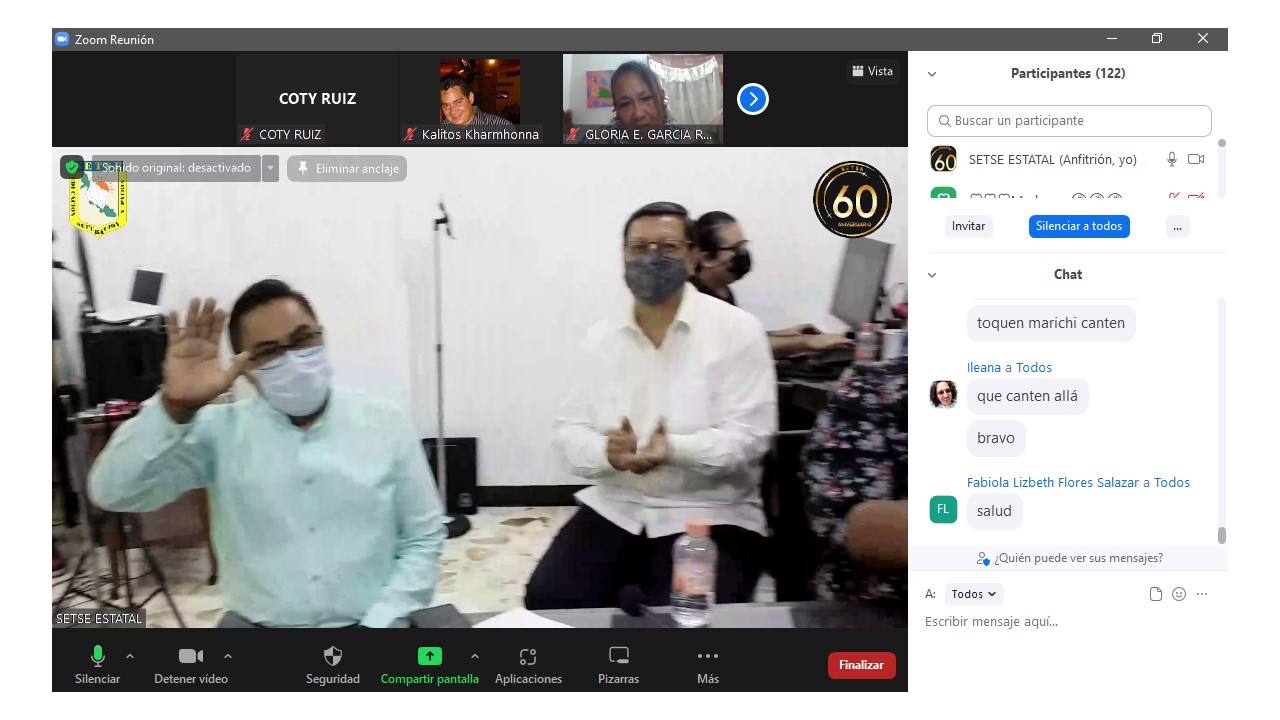This screenshot has height=720, width=1280.
Task: Toggle SETSE ESTATAL camera icon in list
Action: 1196,159
